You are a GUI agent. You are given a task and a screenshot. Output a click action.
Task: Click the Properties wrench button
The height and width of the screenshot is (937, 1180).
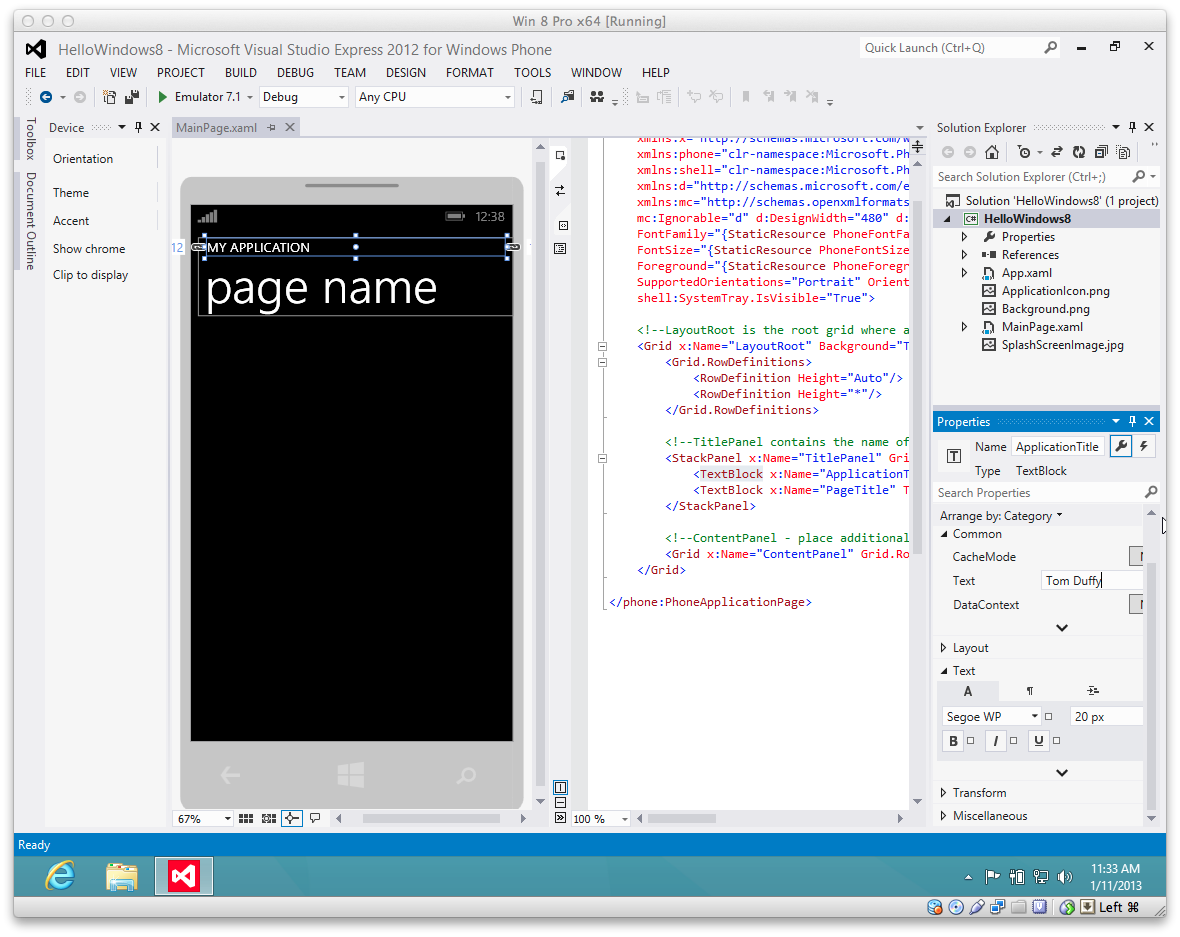click(x=1121, y=446)
